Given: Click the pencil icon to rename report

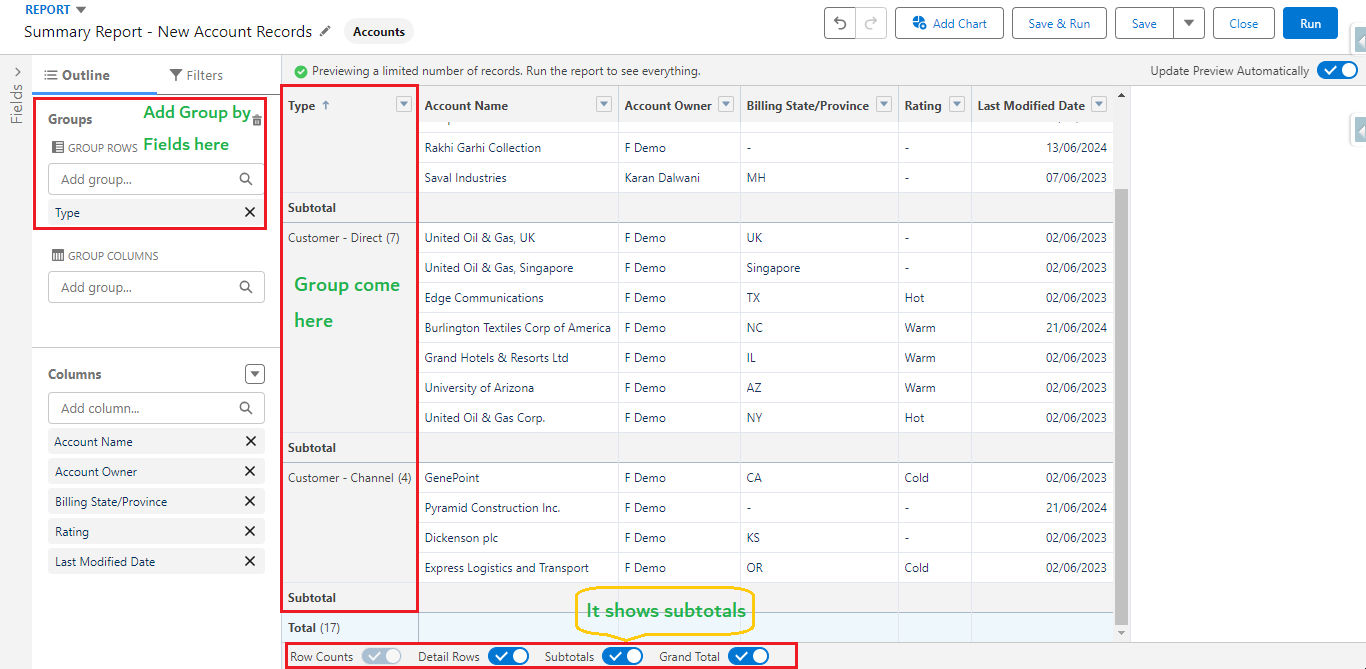Looking at the screenshot, I should point(325,32).
